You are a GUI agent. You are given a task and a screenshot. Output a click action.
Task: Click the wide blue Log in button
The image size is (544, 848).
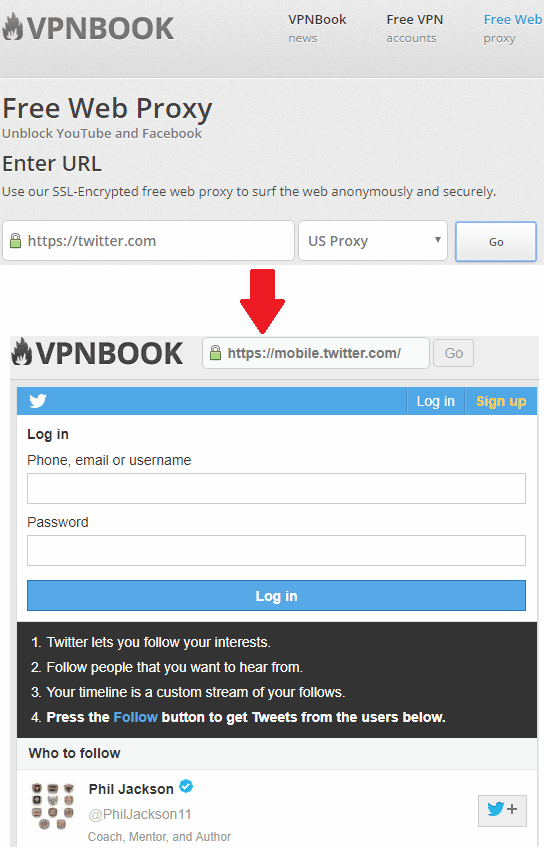pos(276,595)
